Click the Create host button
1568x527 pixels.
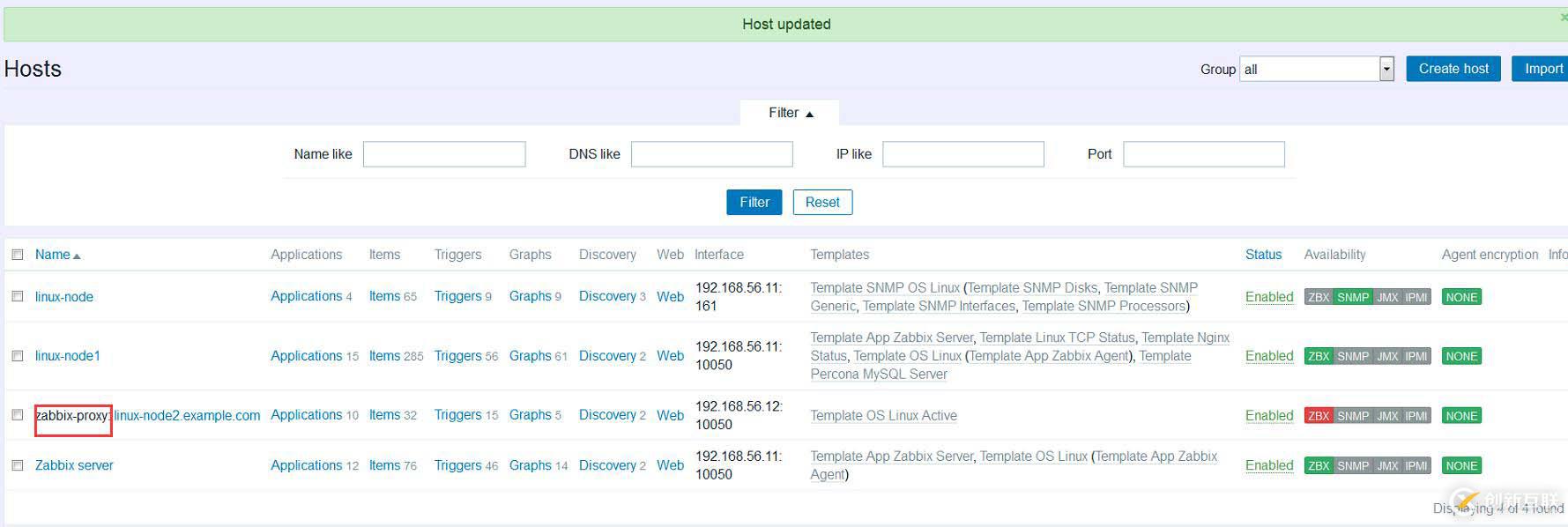1453,69
